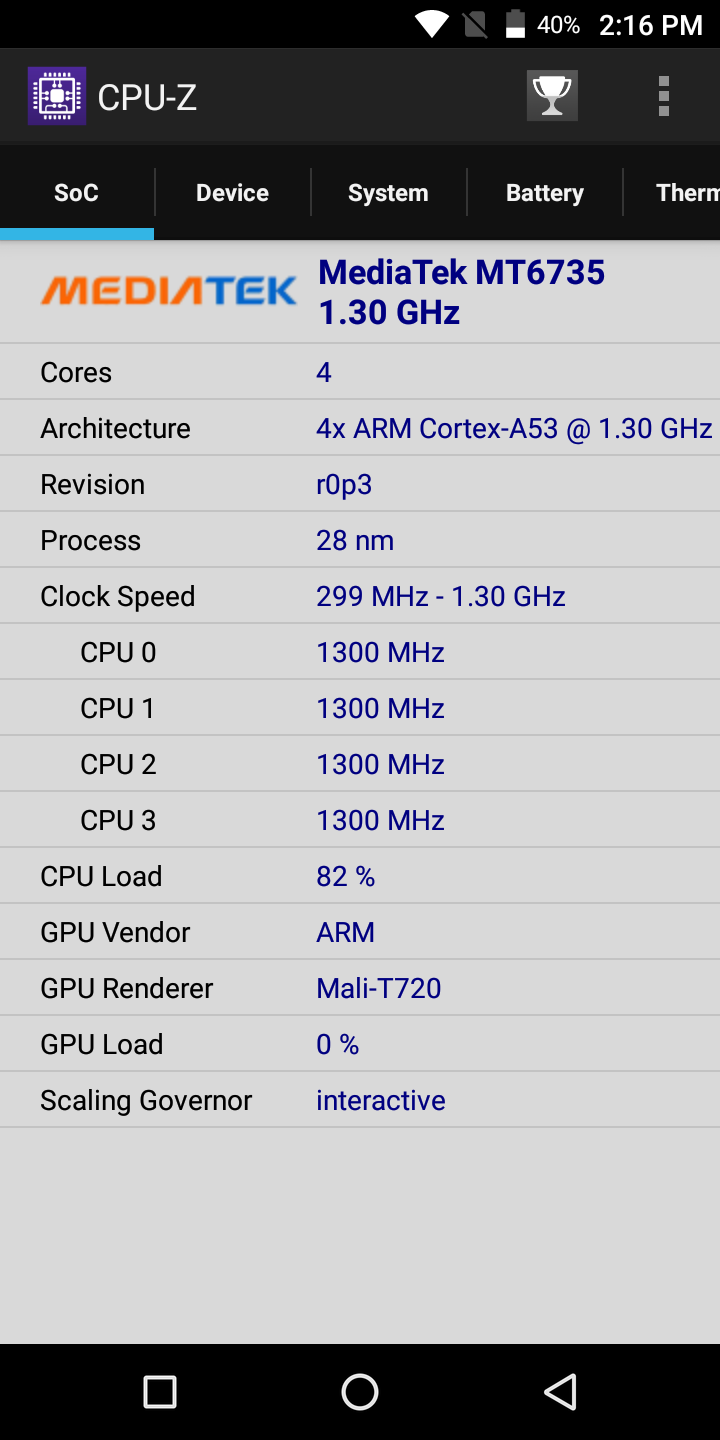Switch to the Device tab
This screenshot has height=1440, width=720.
(x=232, y=193)
